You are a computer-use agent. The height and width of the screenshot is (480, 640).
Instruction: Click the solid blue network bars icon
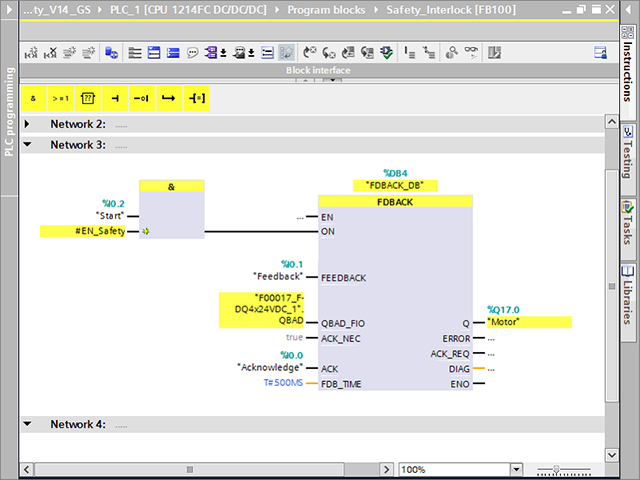point(173,53)
